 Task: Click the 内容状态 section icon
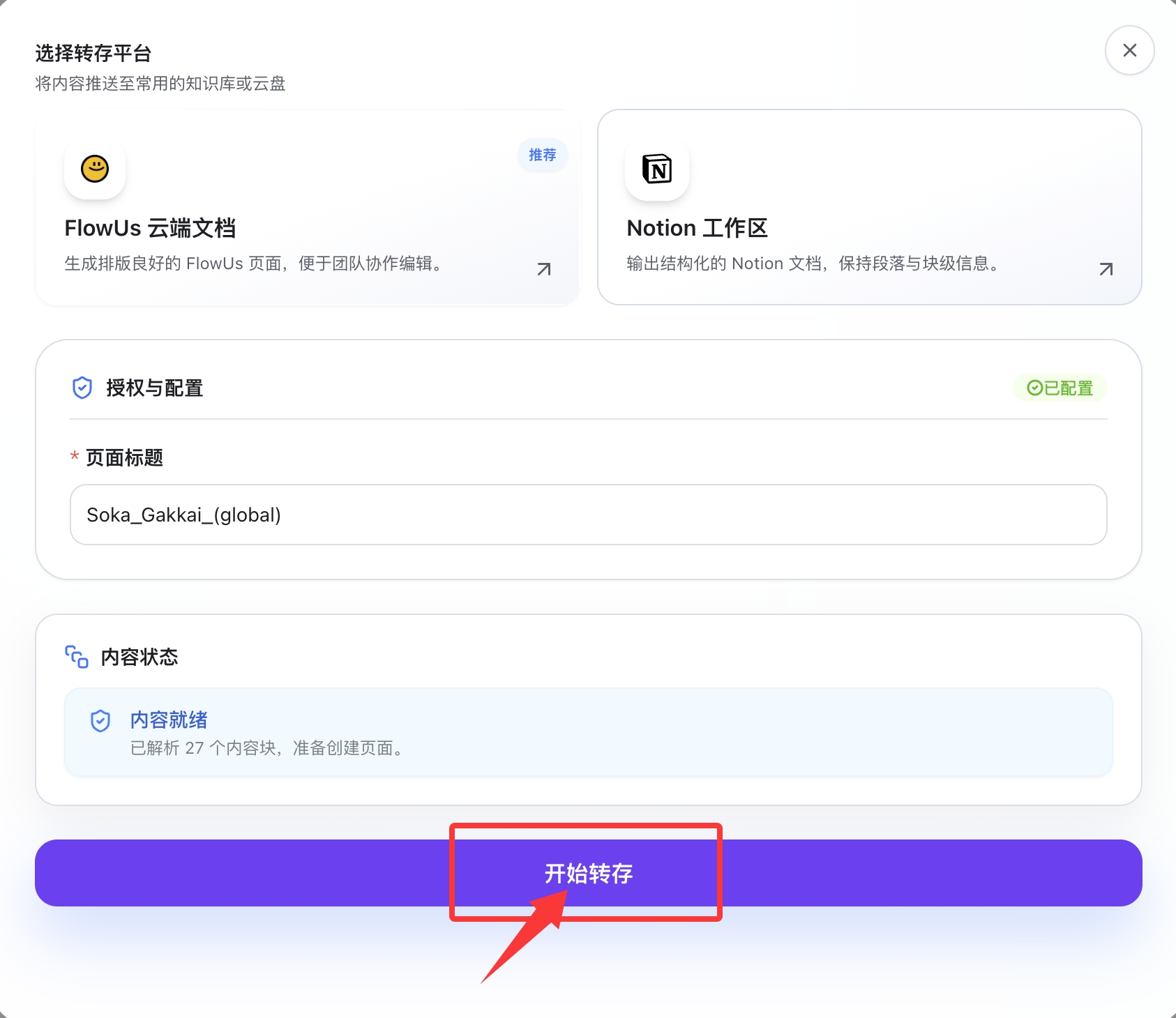click(77, 657)
